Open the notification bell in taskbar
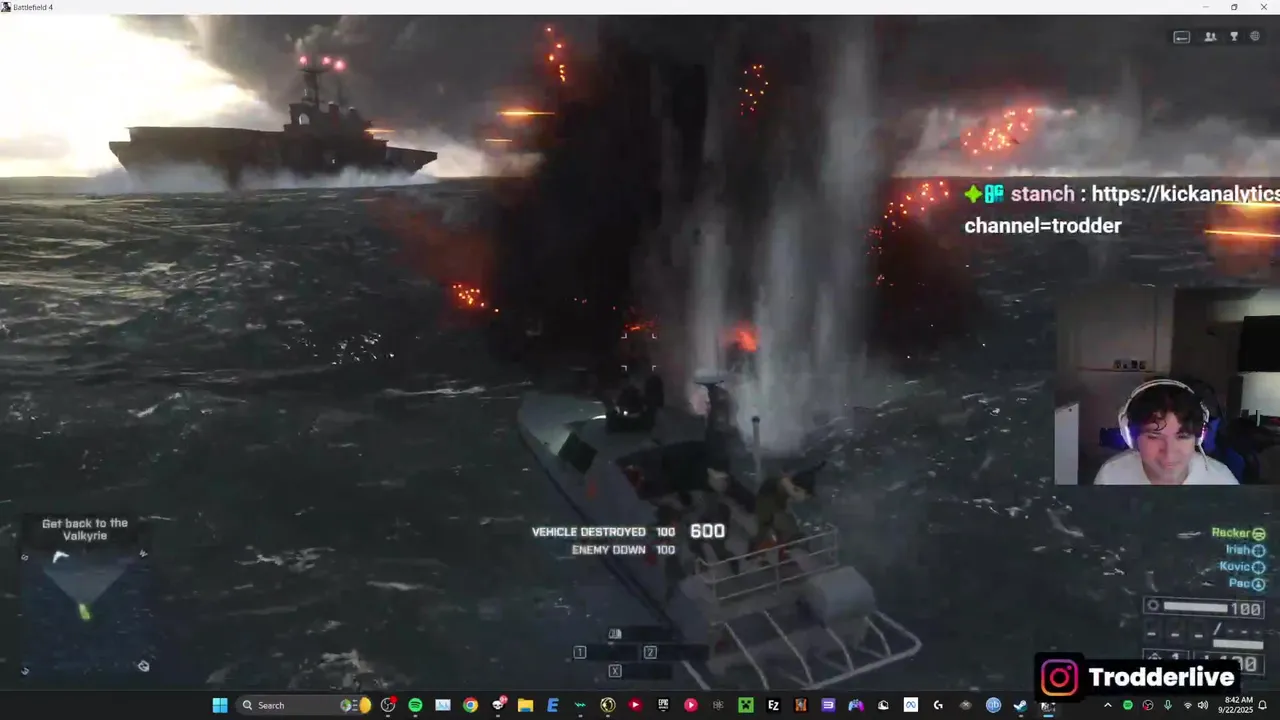The image size is (1280, 720). 1263,705
